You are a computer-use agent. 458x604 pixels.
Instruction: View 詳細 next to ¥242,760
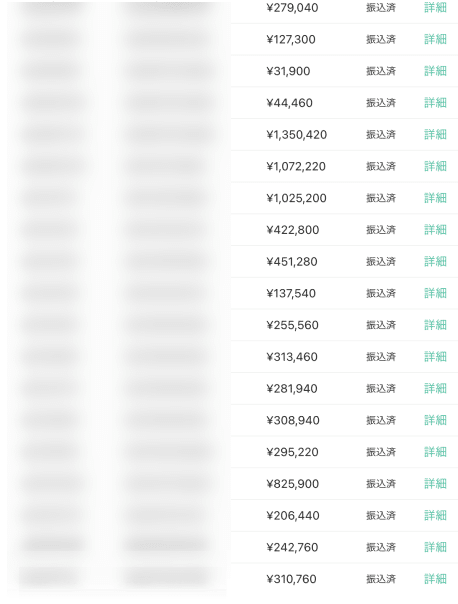pyautogui.click(x=435, y=547)
